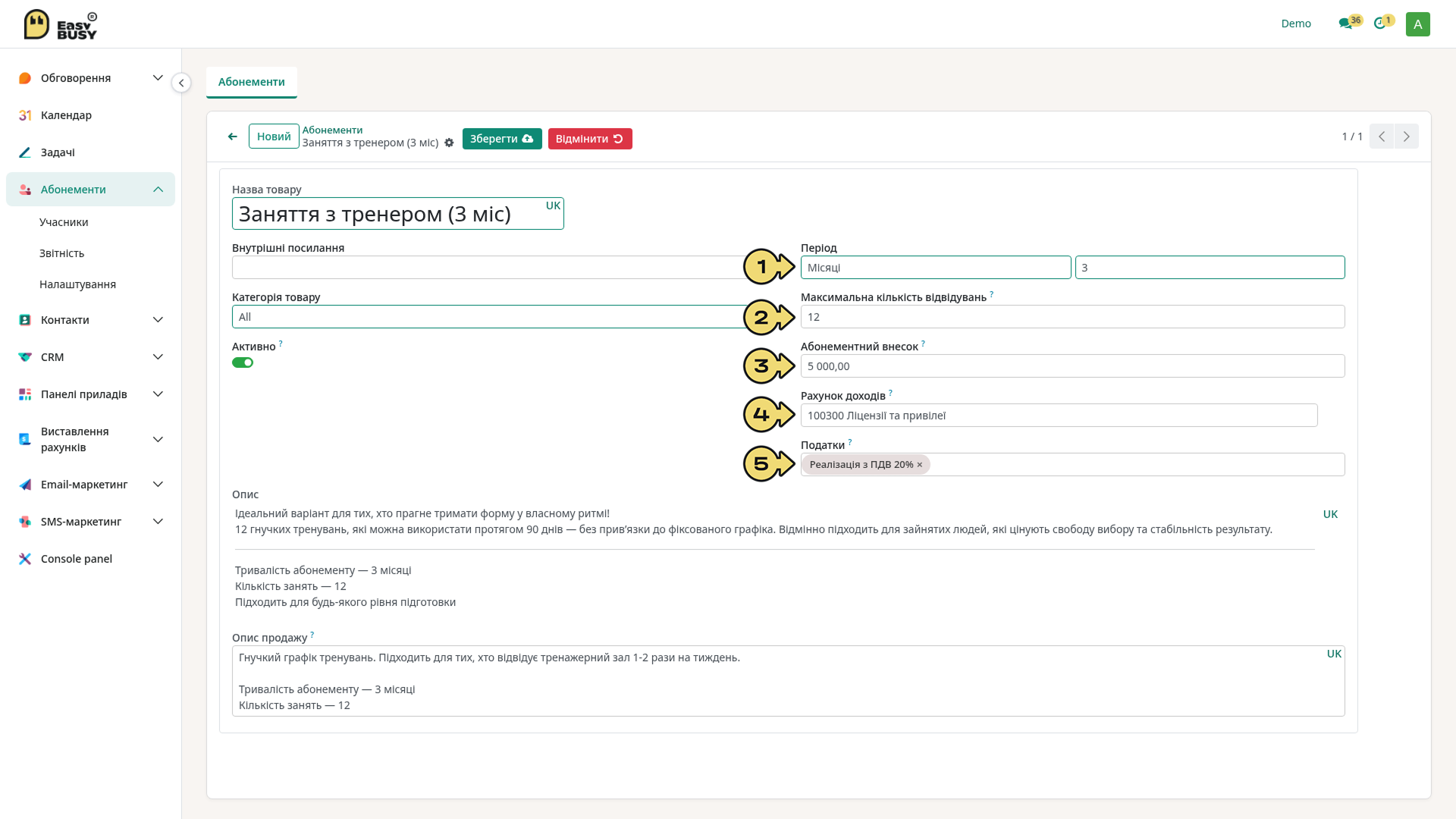Image resolution: width=1456 pixels, height=819 pixels.
Task: Select the Абонементи tab at top
Action: pos(252,82)
